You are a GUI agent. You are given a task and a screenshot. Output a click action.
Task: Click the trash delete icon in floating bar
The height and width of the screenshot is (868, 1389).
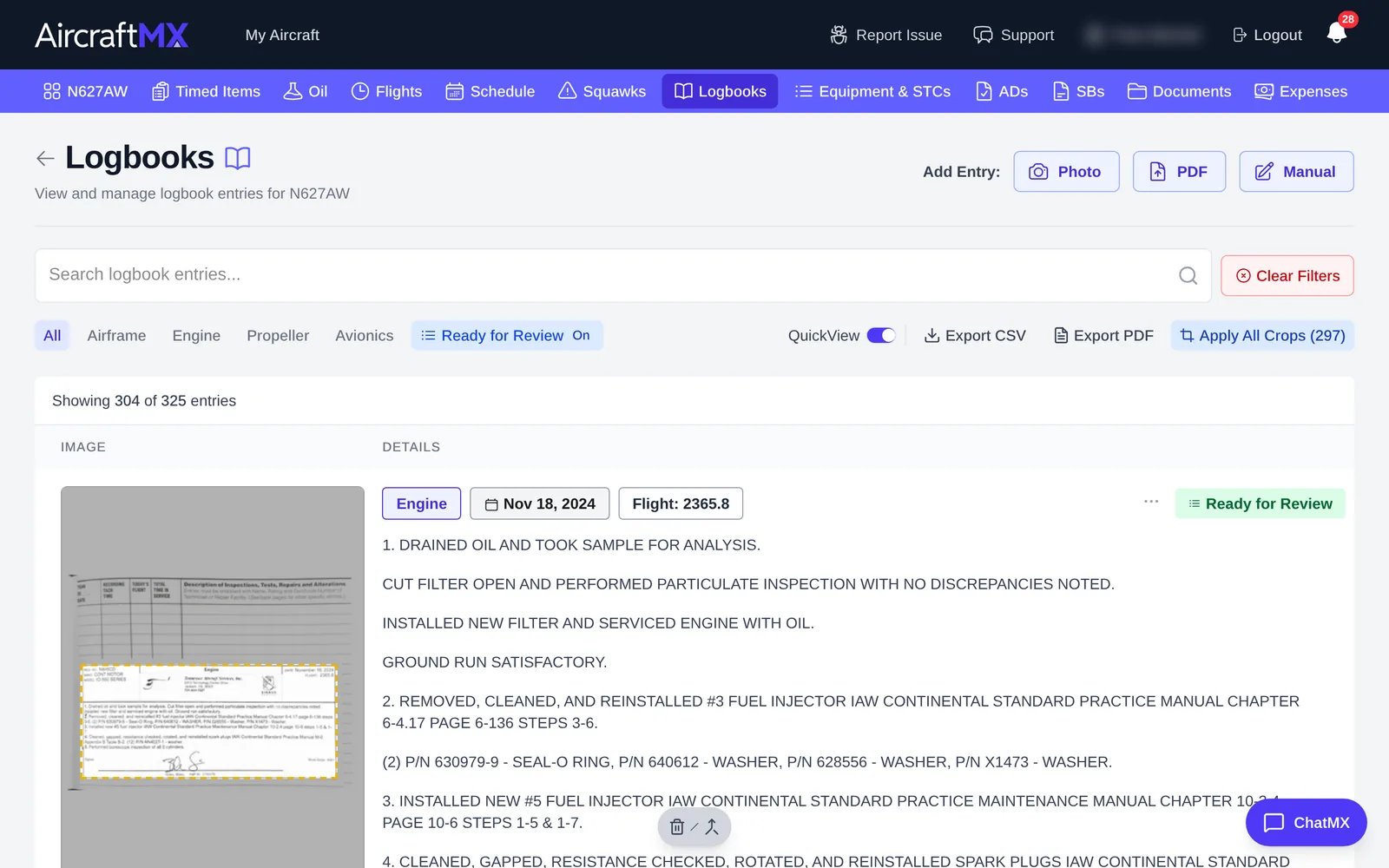(x=677, y=827)
